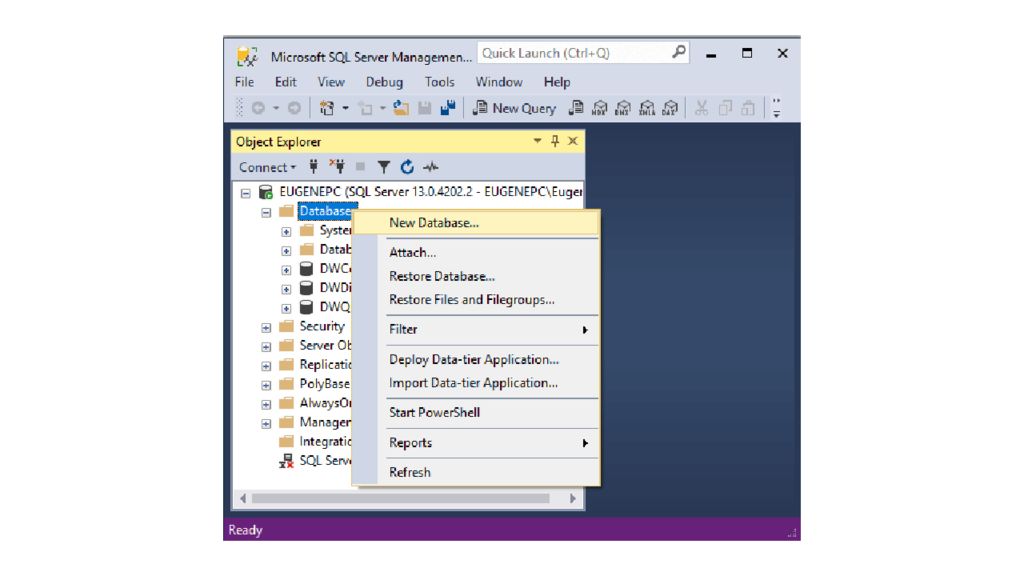Choose New Database... from context menu
This screenshot has height=576, width=1024.
476,223
